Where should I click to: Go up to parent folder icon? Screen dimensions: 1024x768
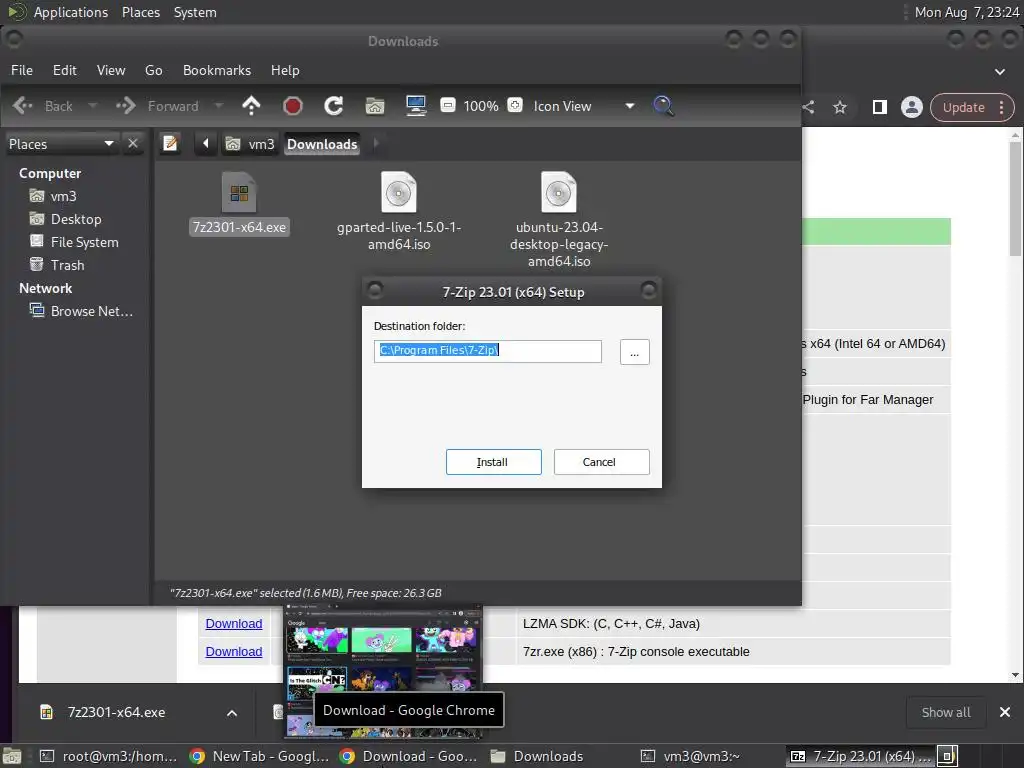[x=251, y=106]
